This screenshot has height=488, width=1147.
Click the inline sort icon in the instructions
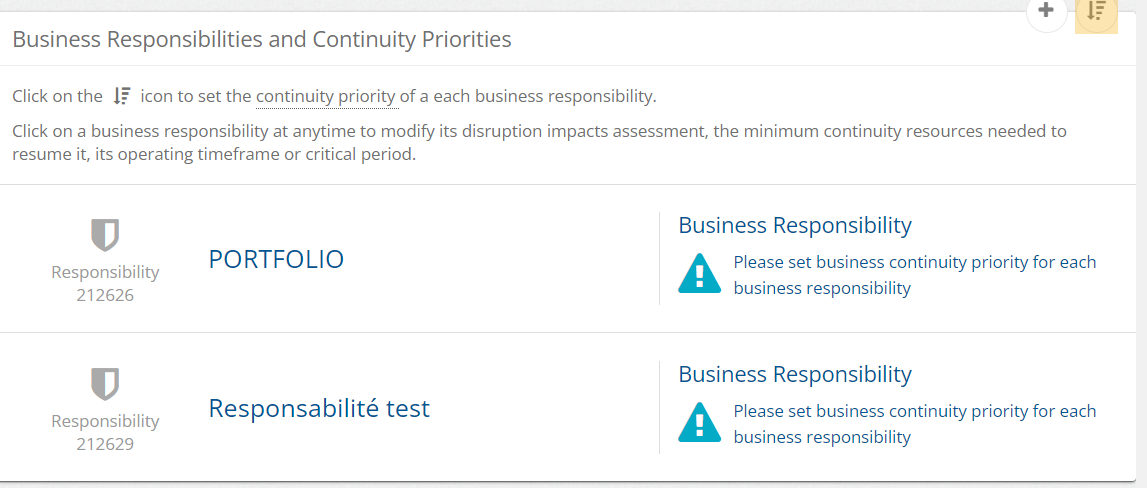click(122, 96)
